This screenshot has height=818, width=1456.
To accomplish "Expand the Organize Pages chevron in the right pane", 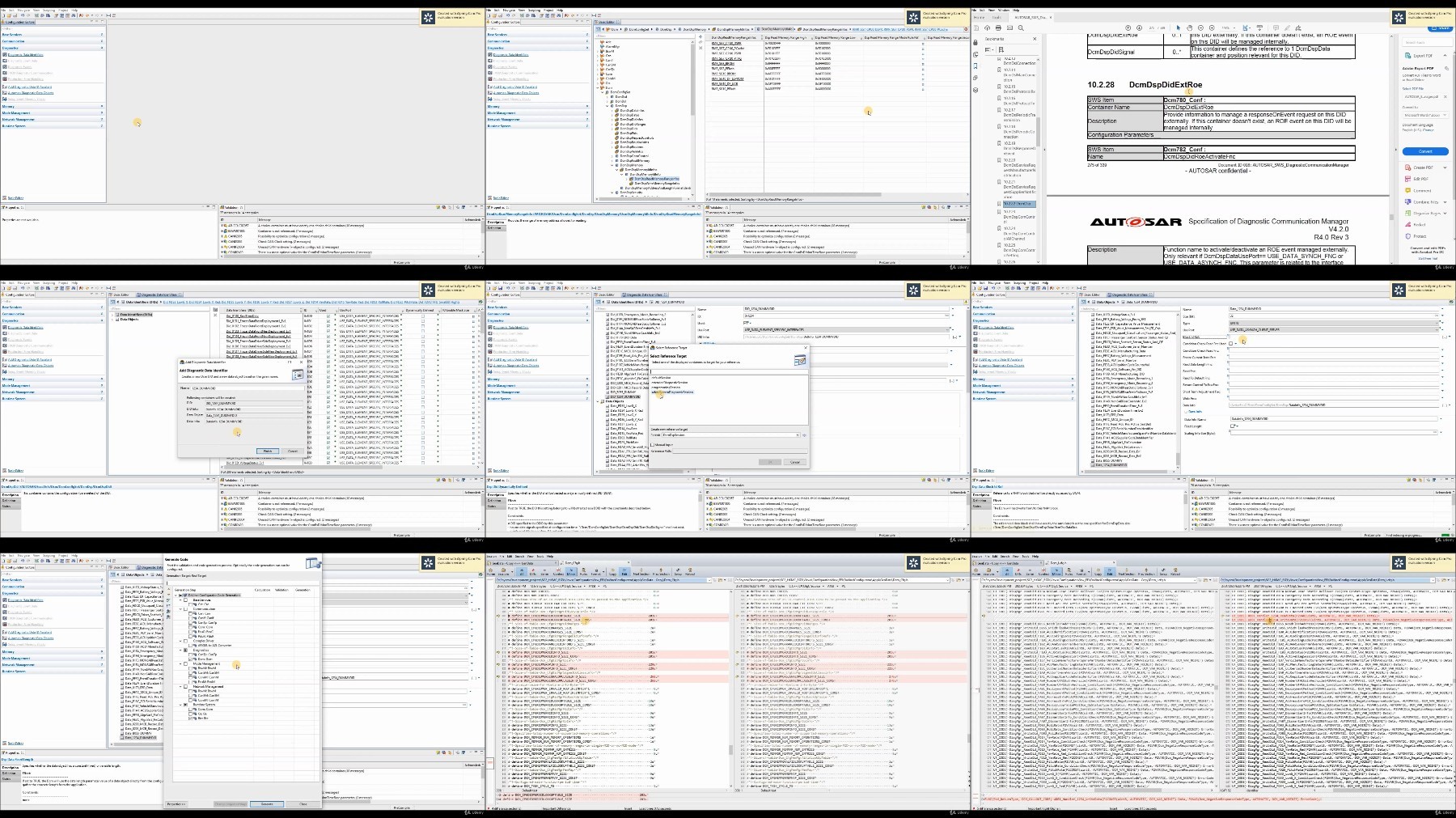I will pyautogui.click(x=1445, y=213).
